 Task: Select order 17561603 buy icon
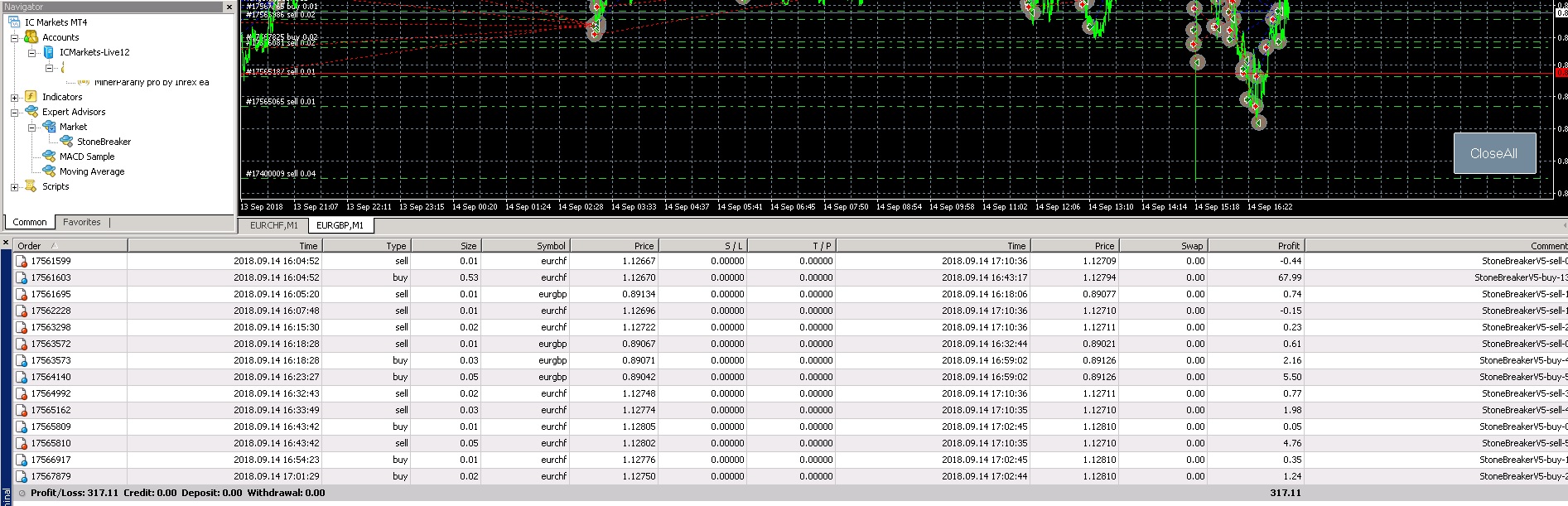coord(22,278)
